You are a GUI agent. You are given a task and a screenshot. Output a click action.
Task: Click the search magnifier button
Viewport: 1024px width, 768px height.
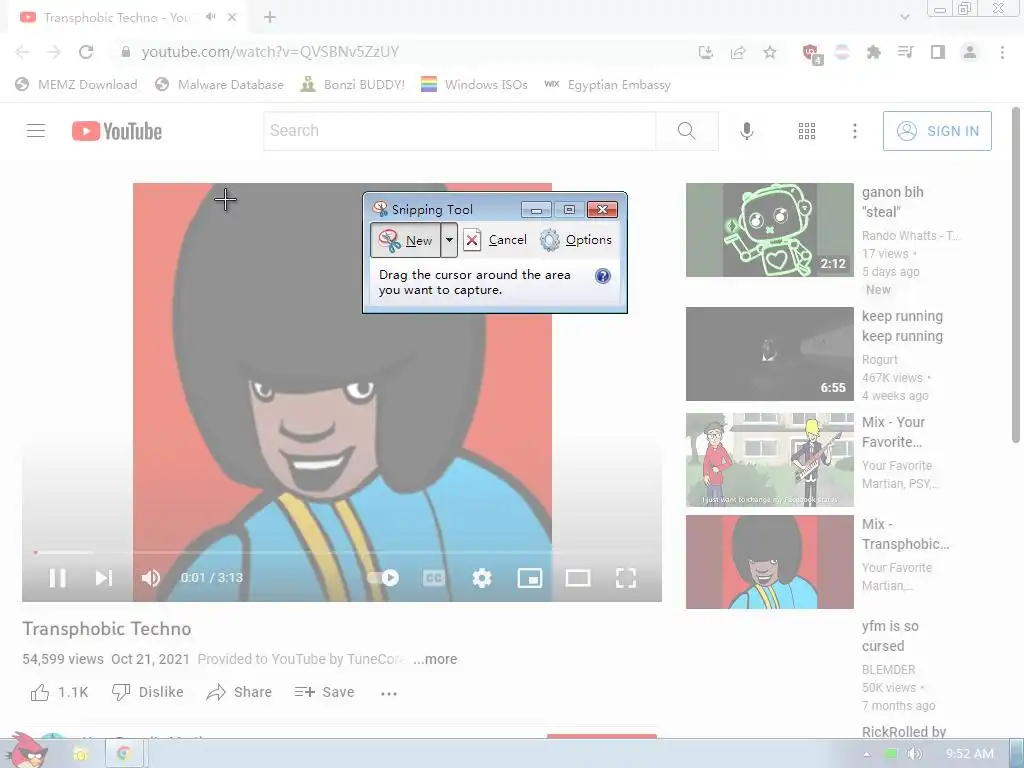[x=686, y=131]
